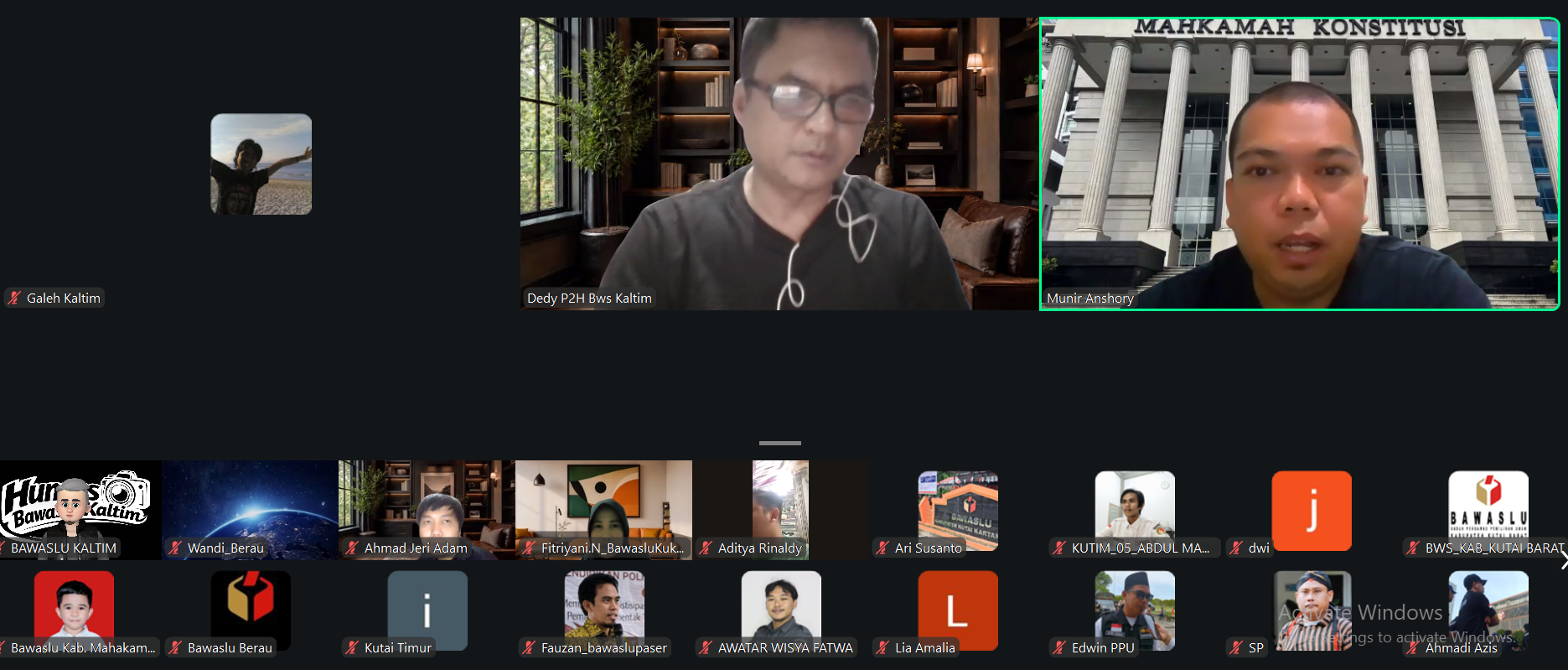Click the name label "Bawaslu Kab. Mahakam..."

tap(83, 647)
